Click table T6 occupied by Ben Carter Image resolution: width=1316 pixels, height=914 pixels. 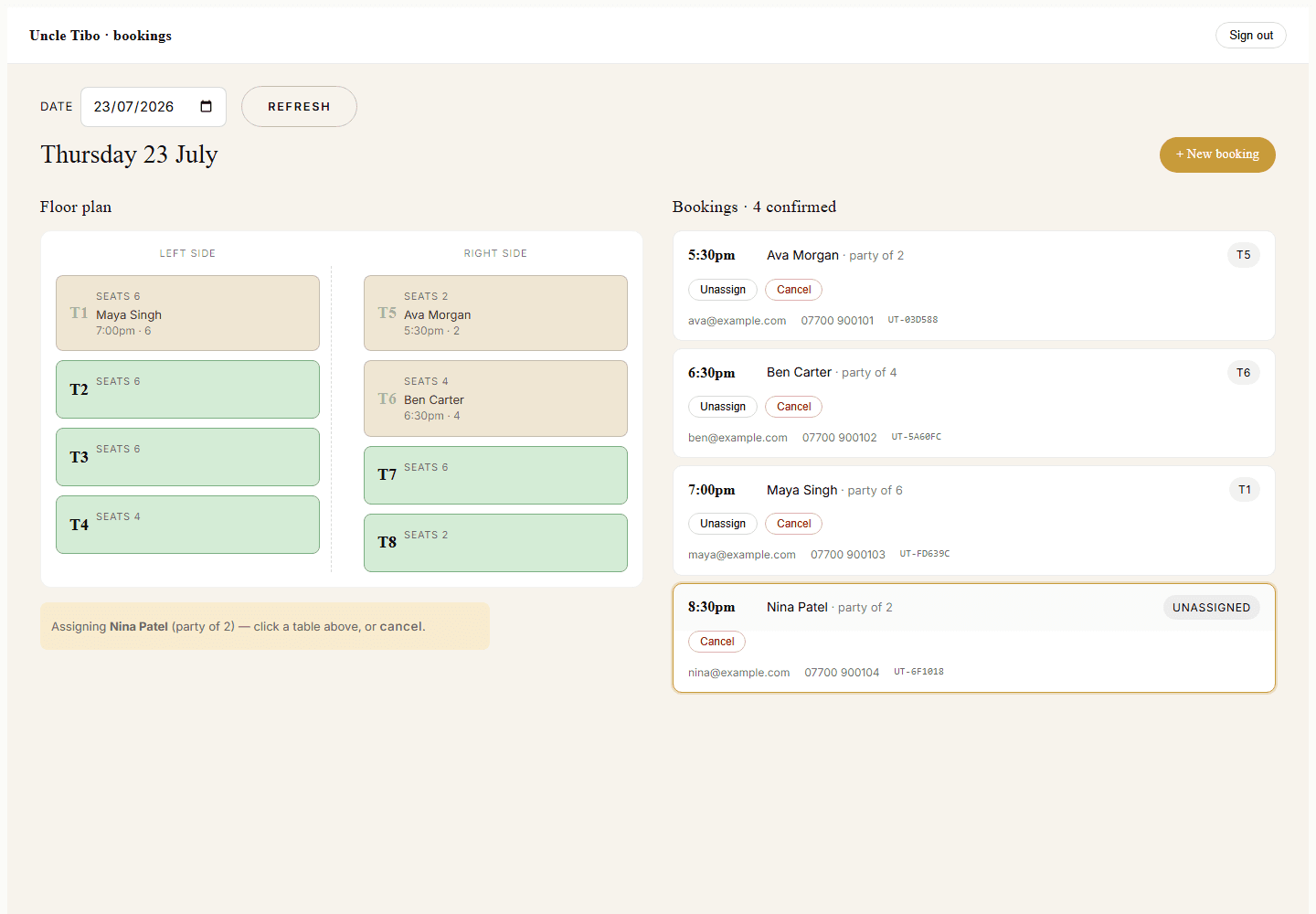[495, 399]
